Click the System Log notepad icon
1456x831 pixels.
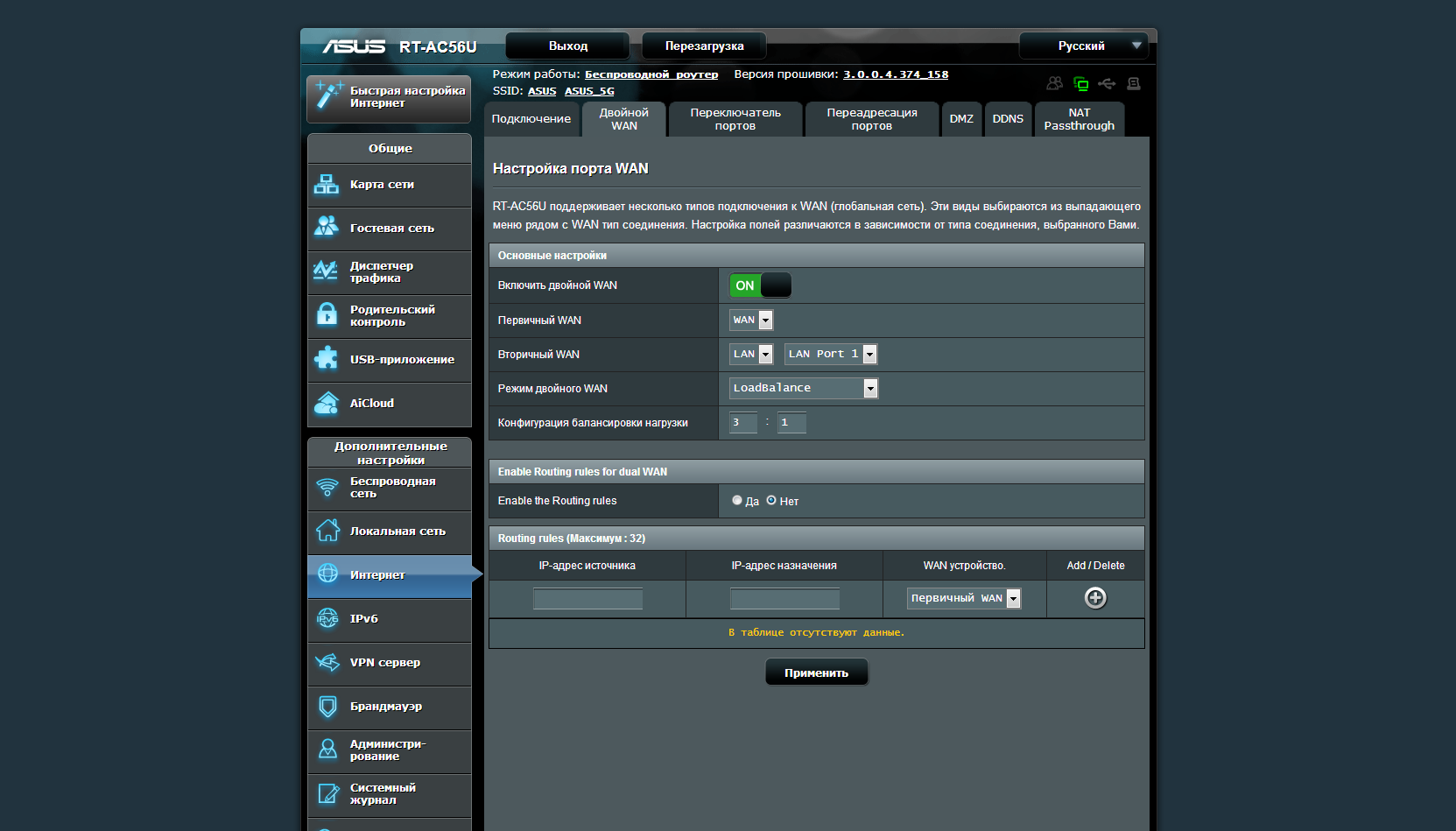tap(327, 793)
